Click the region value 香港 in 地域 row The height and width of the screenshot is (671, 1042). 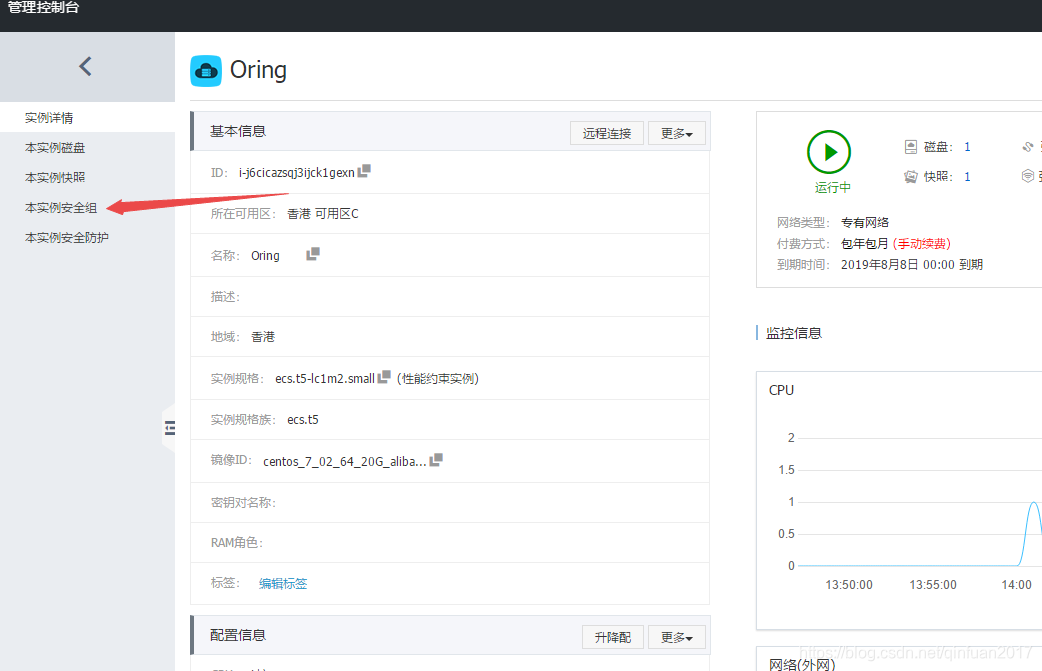[x=263, y=337]
